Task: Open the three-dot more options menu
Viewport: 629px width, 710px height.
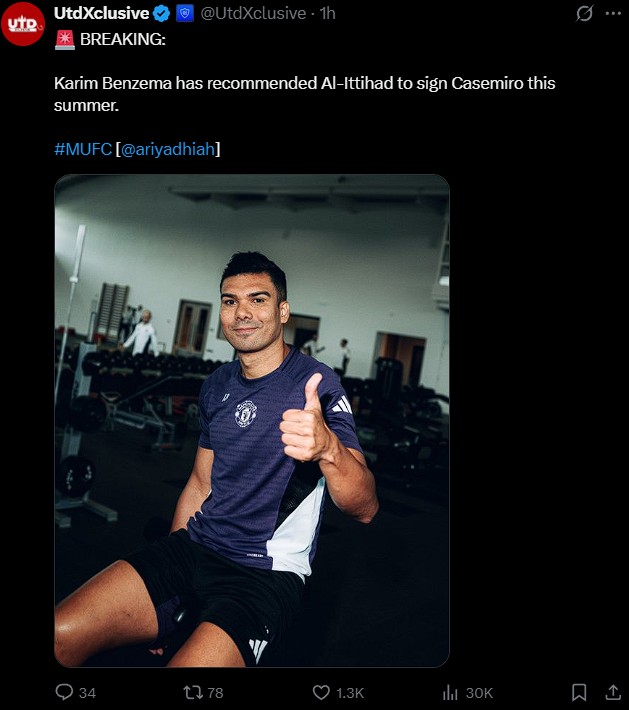Action: click(x=613, y=13)
